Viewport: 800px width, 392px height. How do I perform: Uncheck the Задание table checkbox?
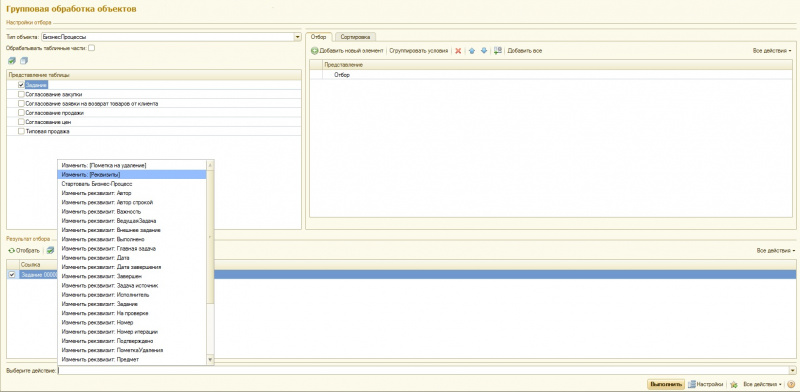[x=21, y=85]
